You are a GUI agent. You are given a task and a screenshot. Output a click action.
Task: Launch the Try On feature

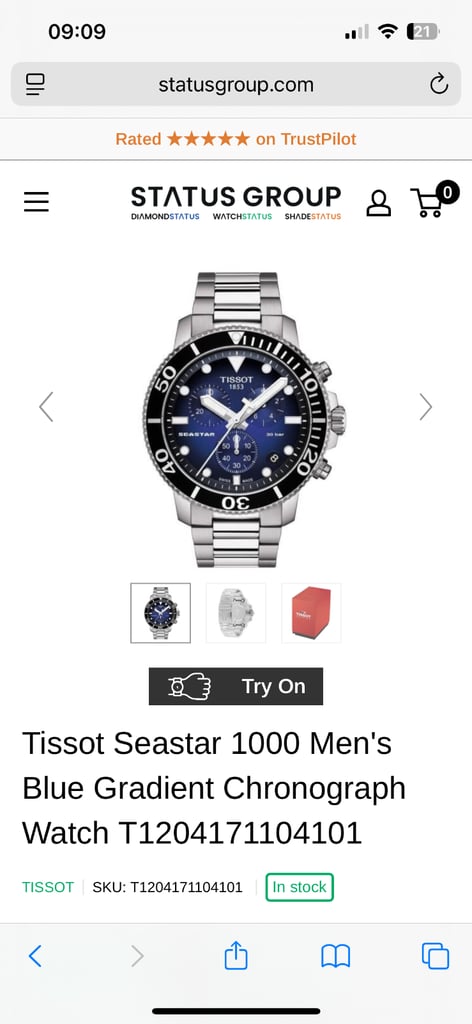pyautogui.click(x=236, y=686)
